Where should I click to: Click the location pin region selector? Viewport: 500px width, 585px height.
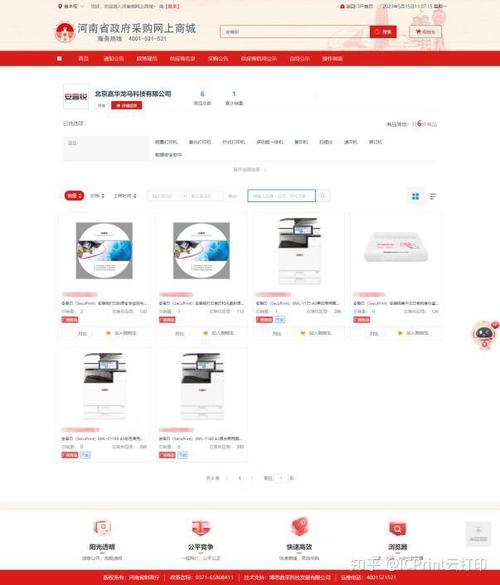pos(68,6)
